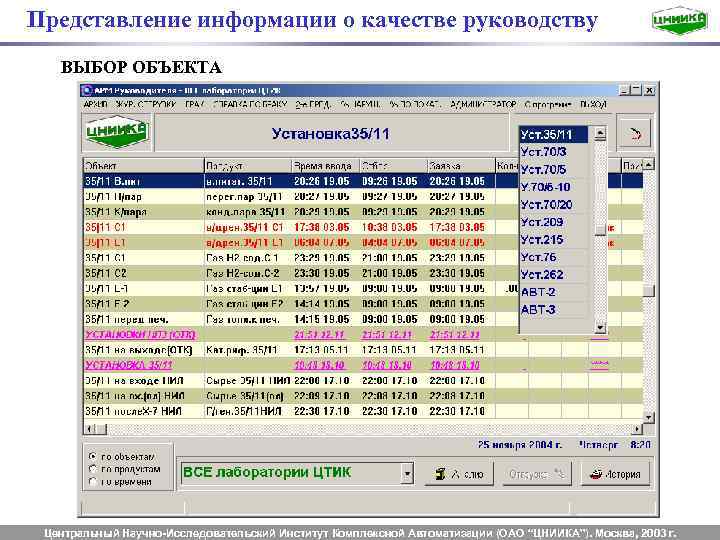Click the table's vertical scrollbar up arrow
This screenshot has width=720, height=540.
648,164
